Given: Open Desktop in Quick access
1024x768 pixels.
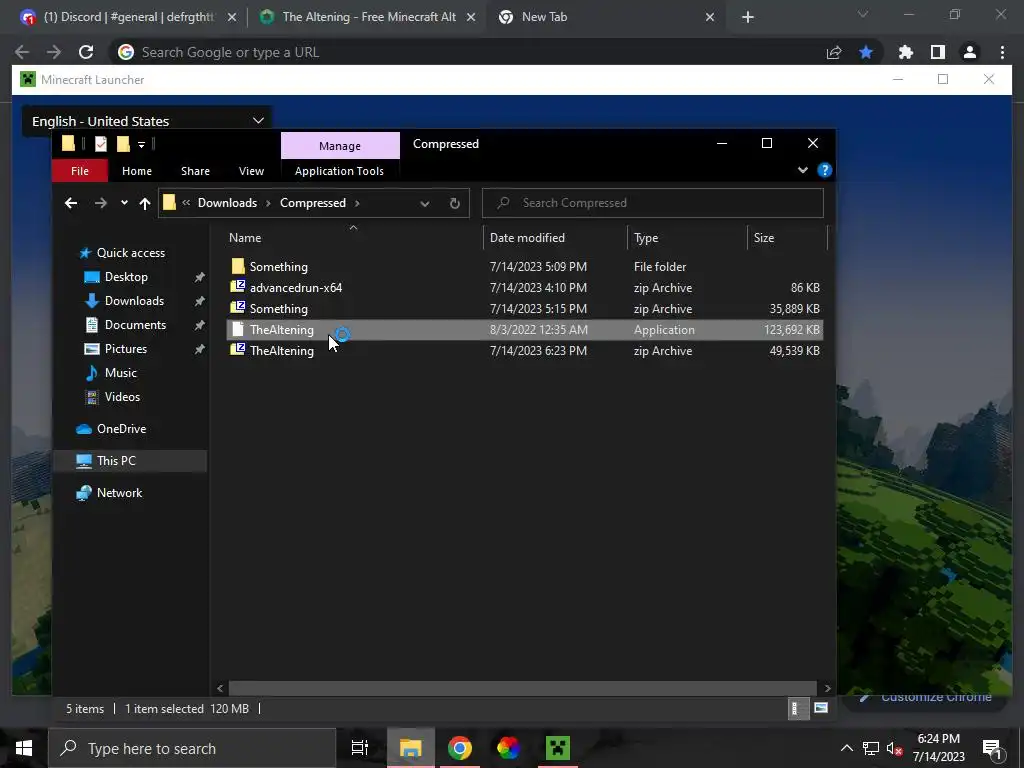Looking at the screenshot, I should click(x=126, y=277).
